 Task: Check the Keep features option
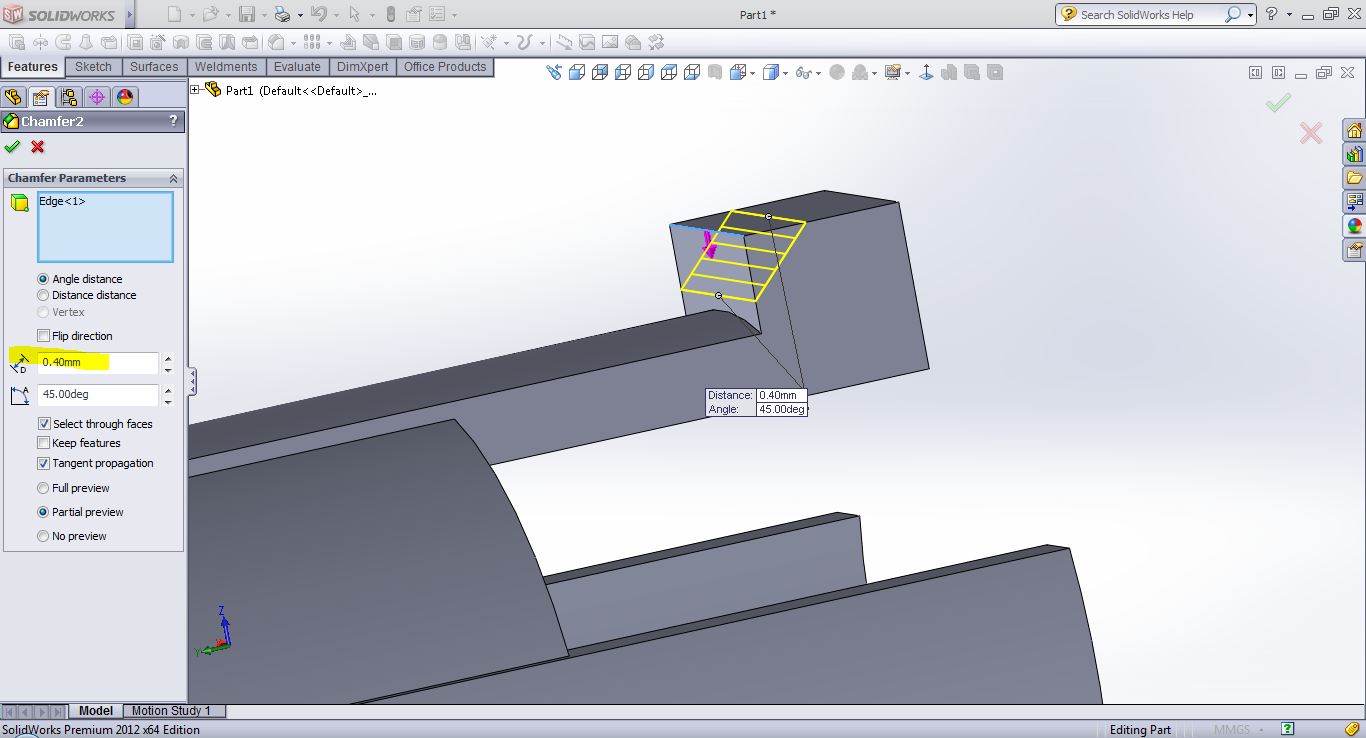click(x=43, y=443)
